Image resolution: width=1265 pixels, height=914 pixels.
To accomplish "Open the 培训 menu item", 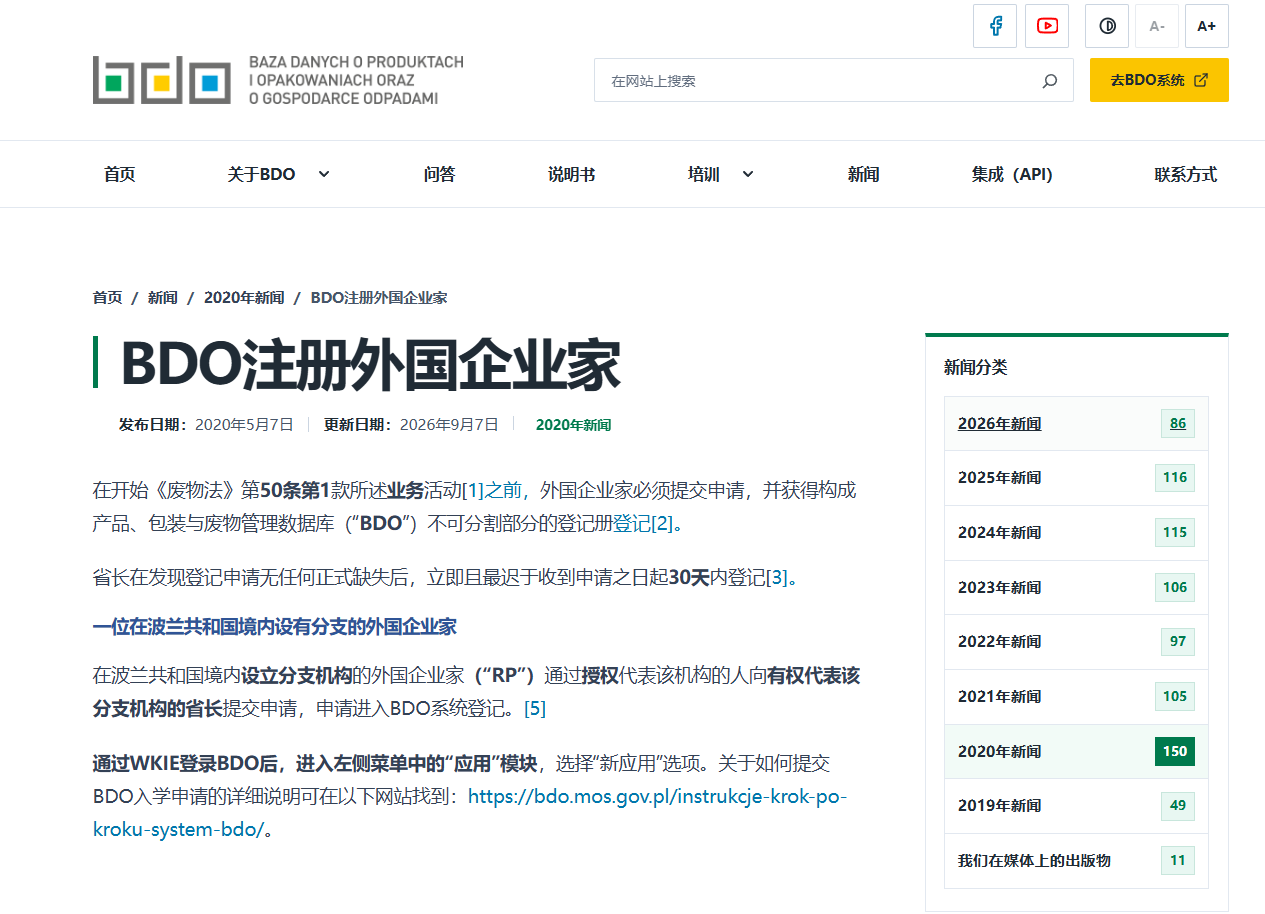I will (x=704, y=174).
